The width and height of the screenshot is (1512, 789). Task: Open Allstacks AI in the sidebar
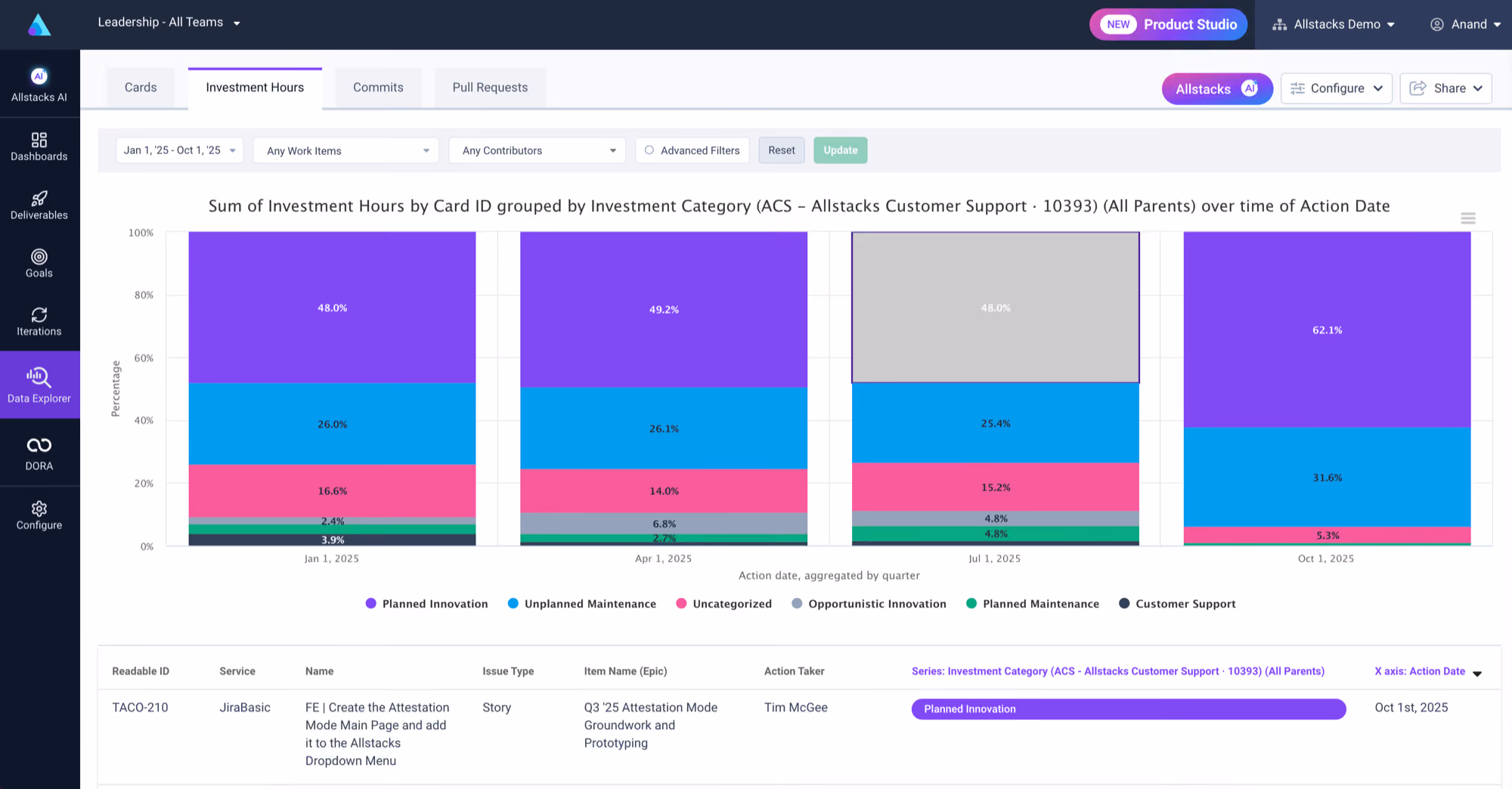pyautogui.click(x=39, y=84)
